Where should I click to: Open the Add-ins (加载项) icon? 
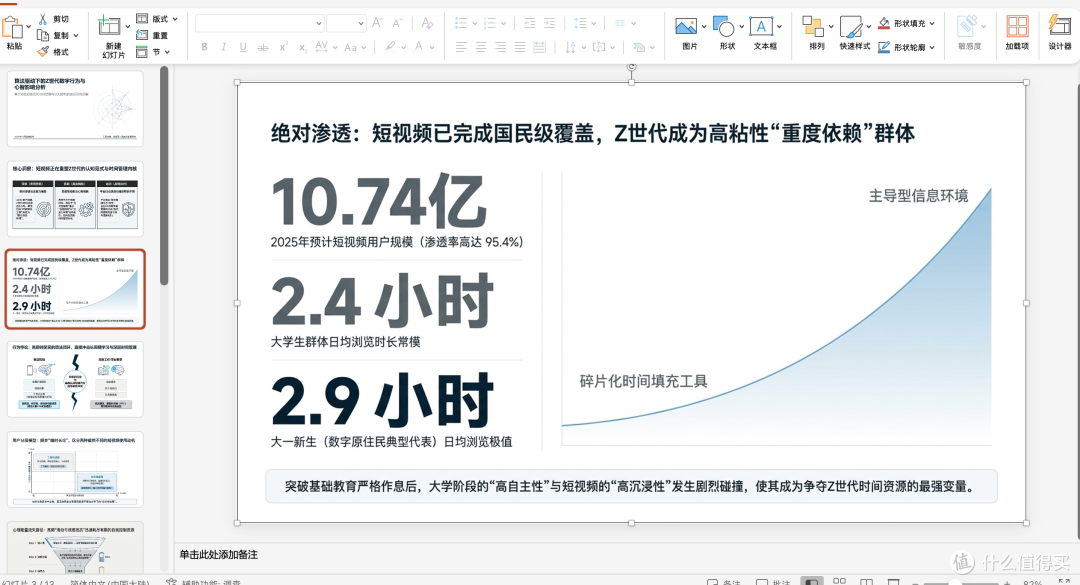tap(1017, 27)
